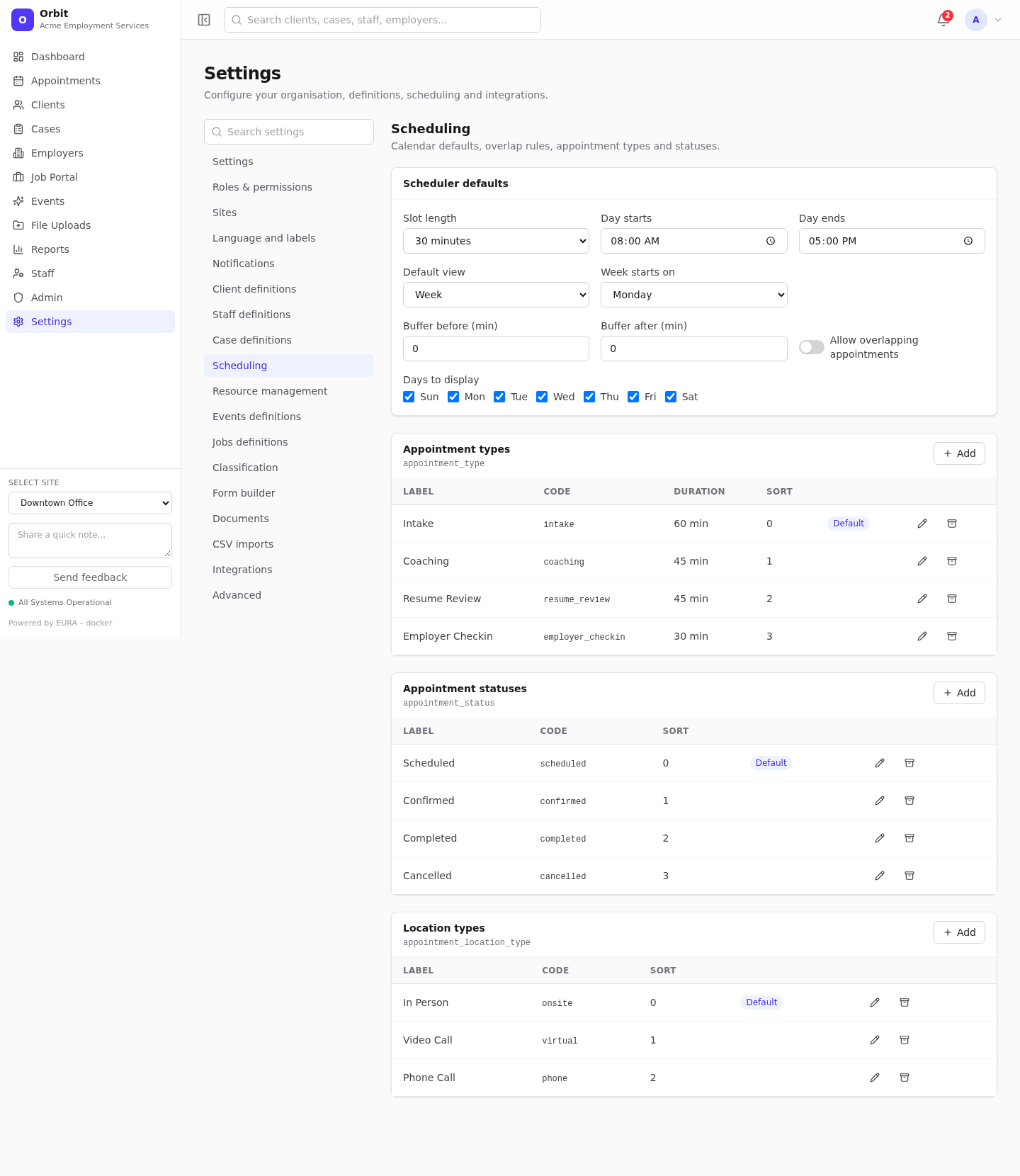Edit the Resume Review appointment type

pyautogui.click(x=922, y=599)
